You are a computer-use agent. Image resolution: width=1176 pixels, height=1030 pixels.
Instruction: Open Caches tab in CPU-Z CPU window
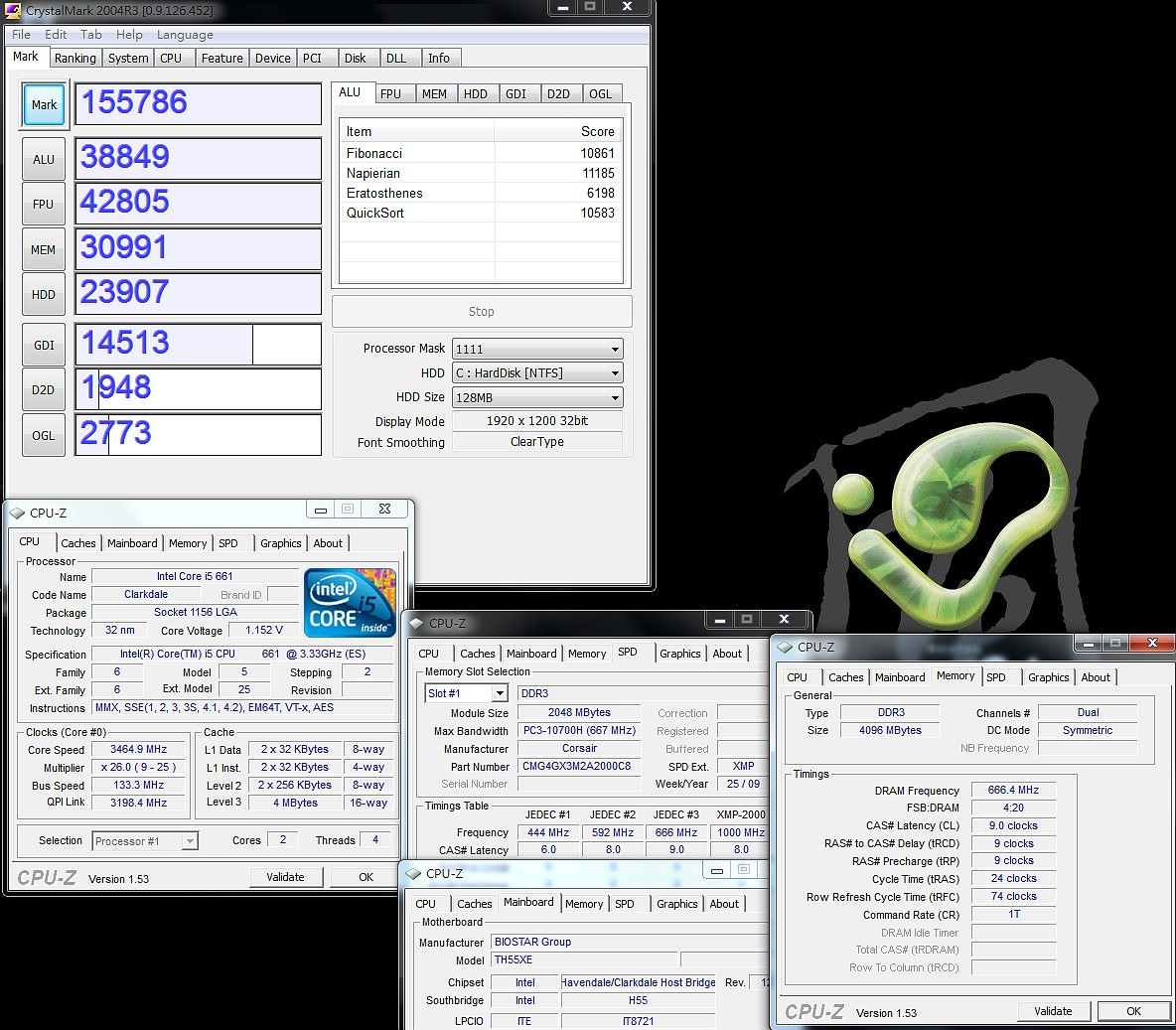click(x=78, y=543)
